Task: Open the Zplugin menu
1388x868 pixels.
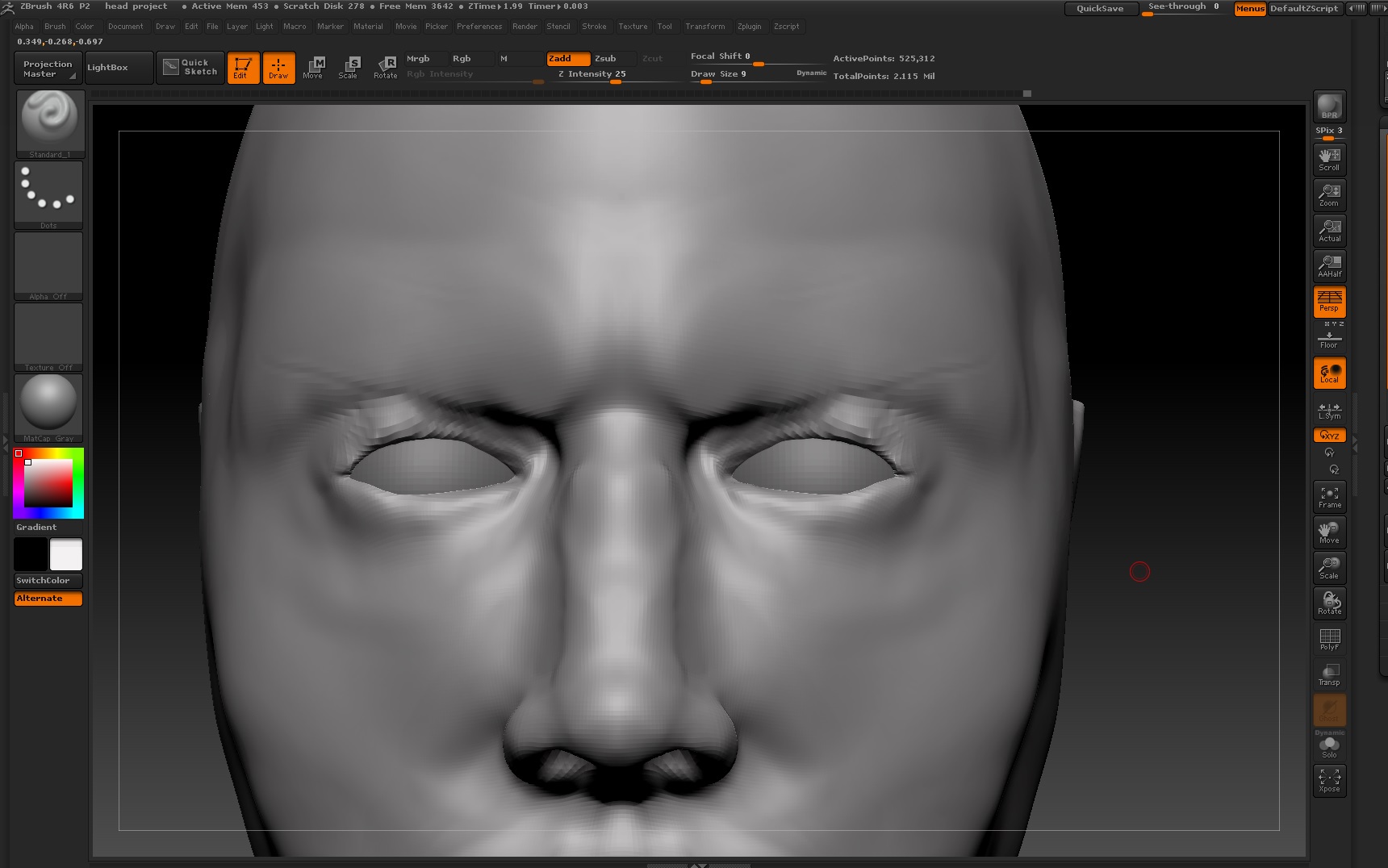Action: 750,27
